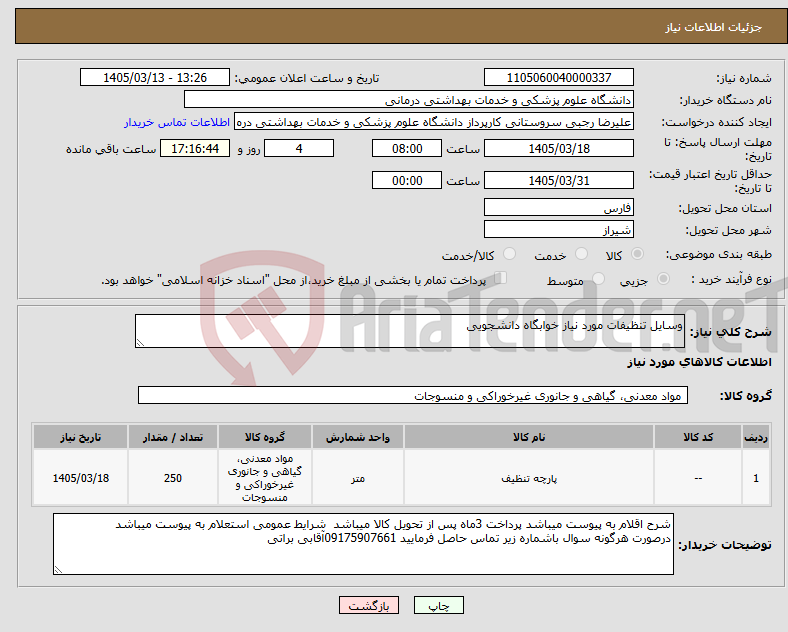Click the goods group field مواد معدنی

click(413, 395)
